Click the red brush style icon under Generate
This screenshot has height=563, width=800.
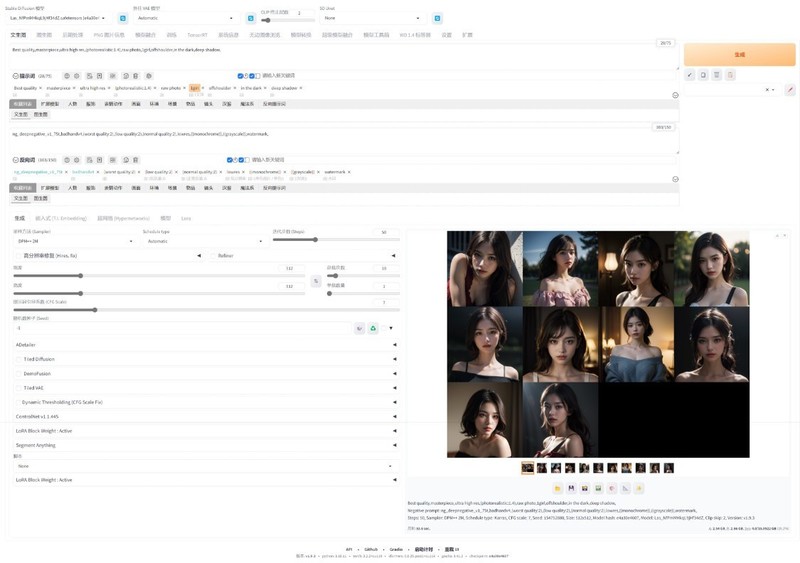pos(789,89)
